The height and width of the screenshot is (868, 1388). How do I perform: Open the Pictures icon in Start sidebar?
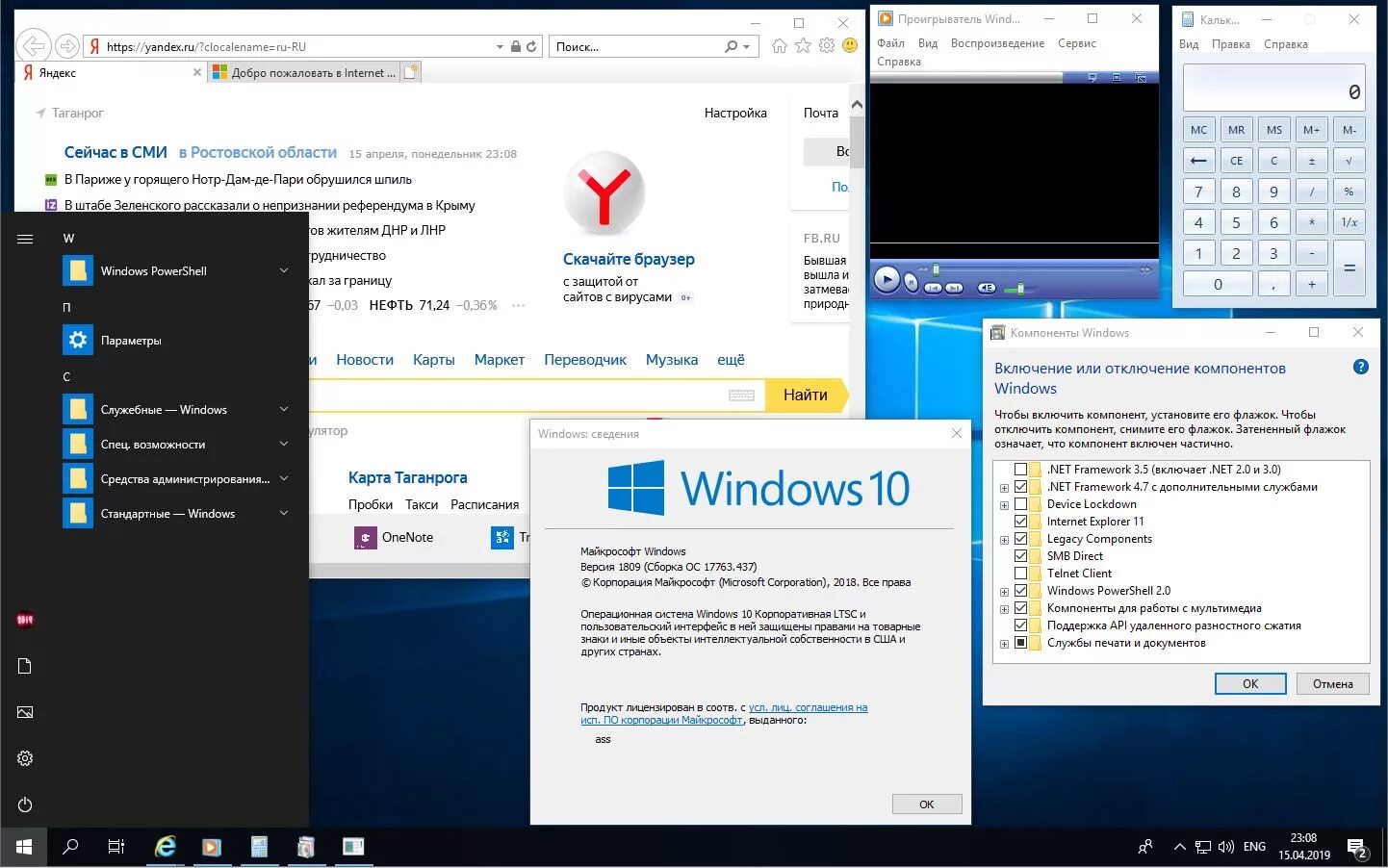click(25, 712)
